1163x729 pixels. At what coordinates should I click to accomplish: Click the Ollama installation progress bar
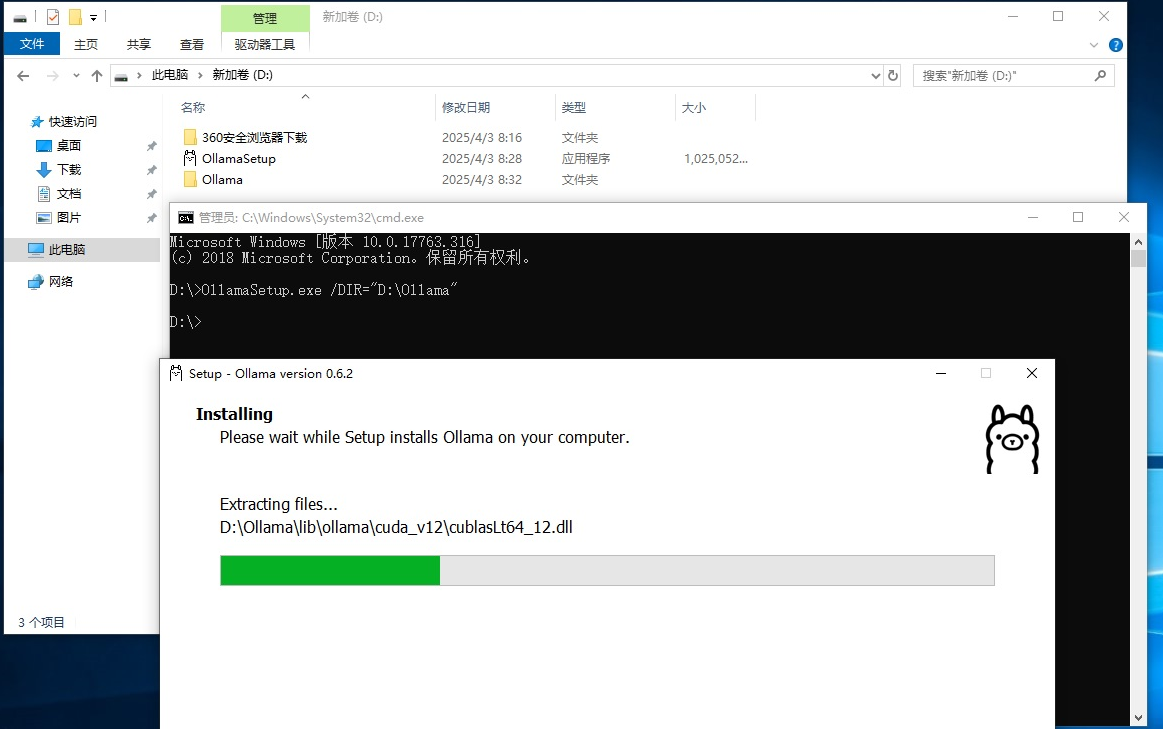pos(607,570)
